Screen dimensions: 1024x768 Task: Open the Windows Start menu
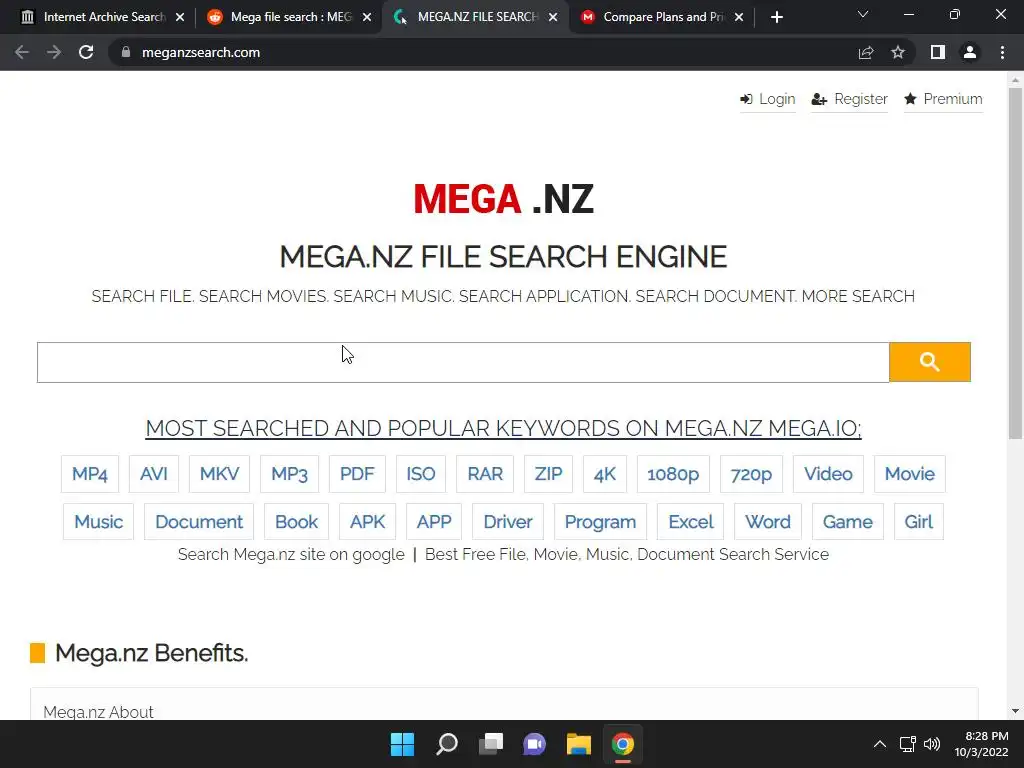pos(402,744)
